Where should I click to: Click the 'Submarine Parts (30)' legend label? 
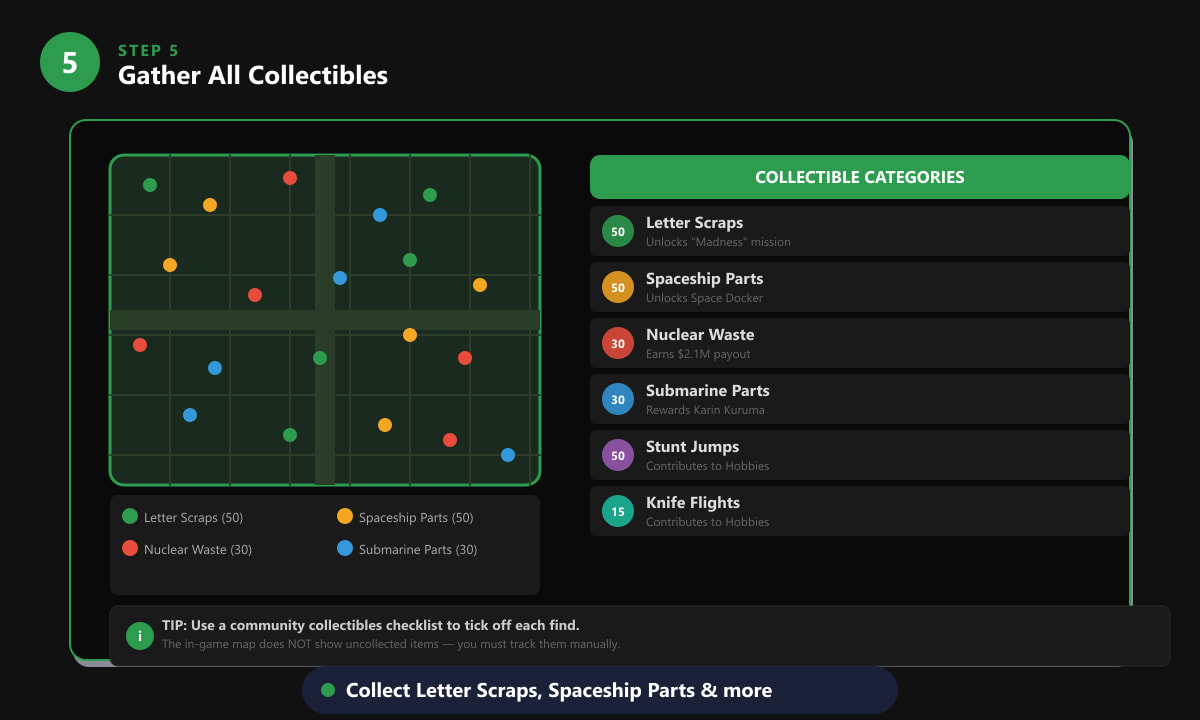(418, 550)
